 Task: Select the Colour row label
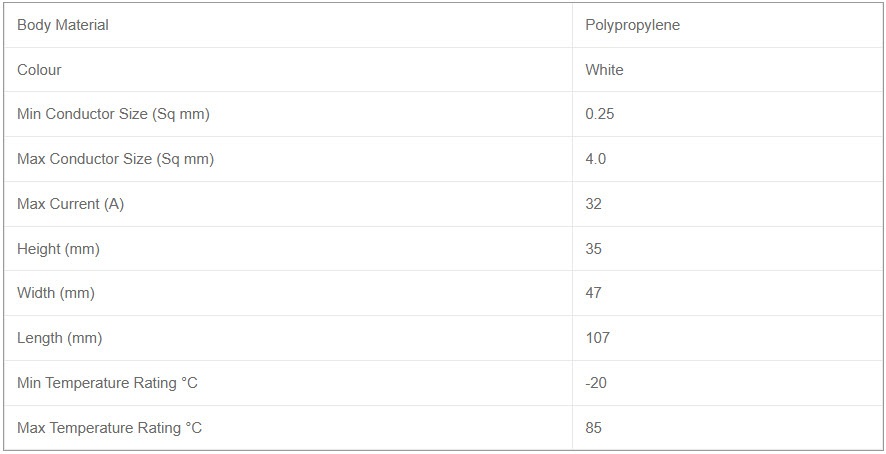39,70
